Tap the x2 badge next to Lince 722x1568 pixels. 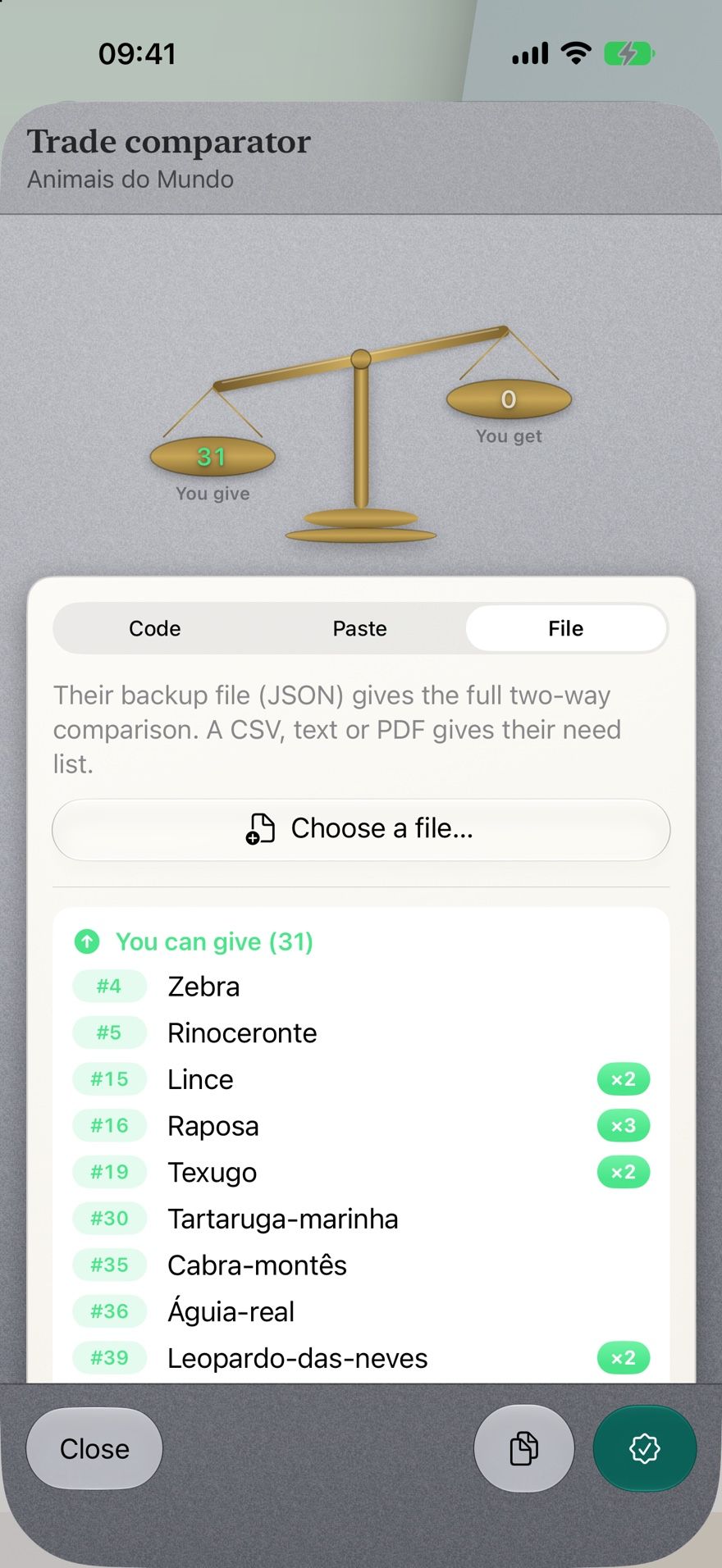coord(624,1078)
